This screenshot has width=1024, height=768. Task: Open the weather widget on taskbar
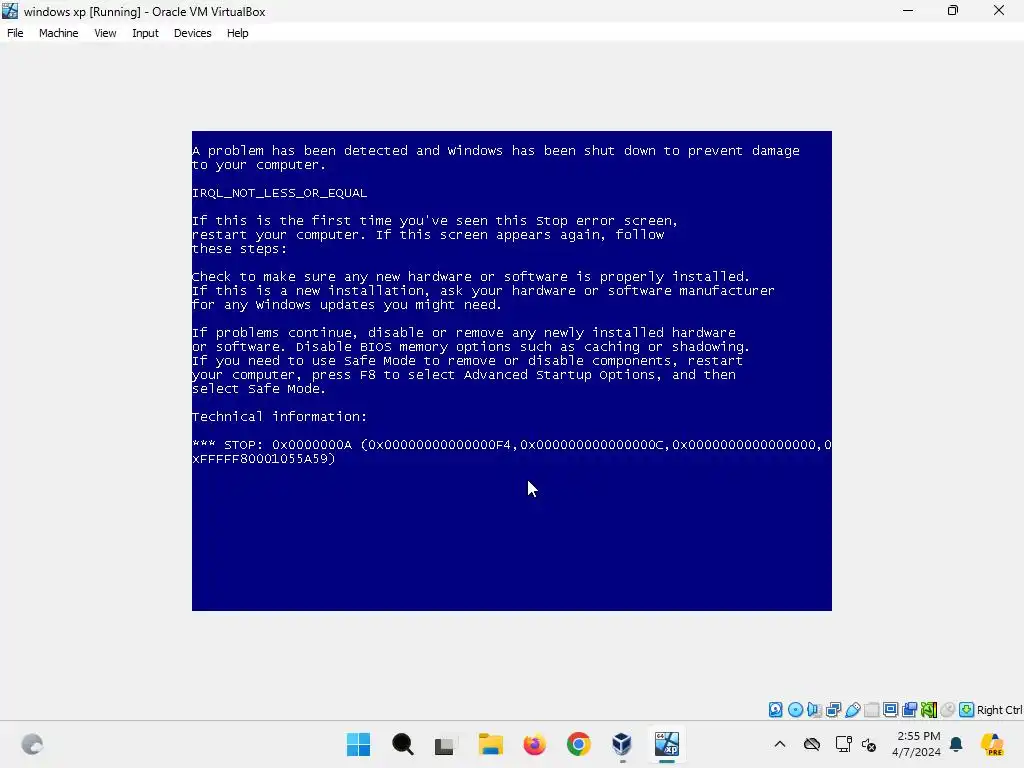[x=32, y=744]
